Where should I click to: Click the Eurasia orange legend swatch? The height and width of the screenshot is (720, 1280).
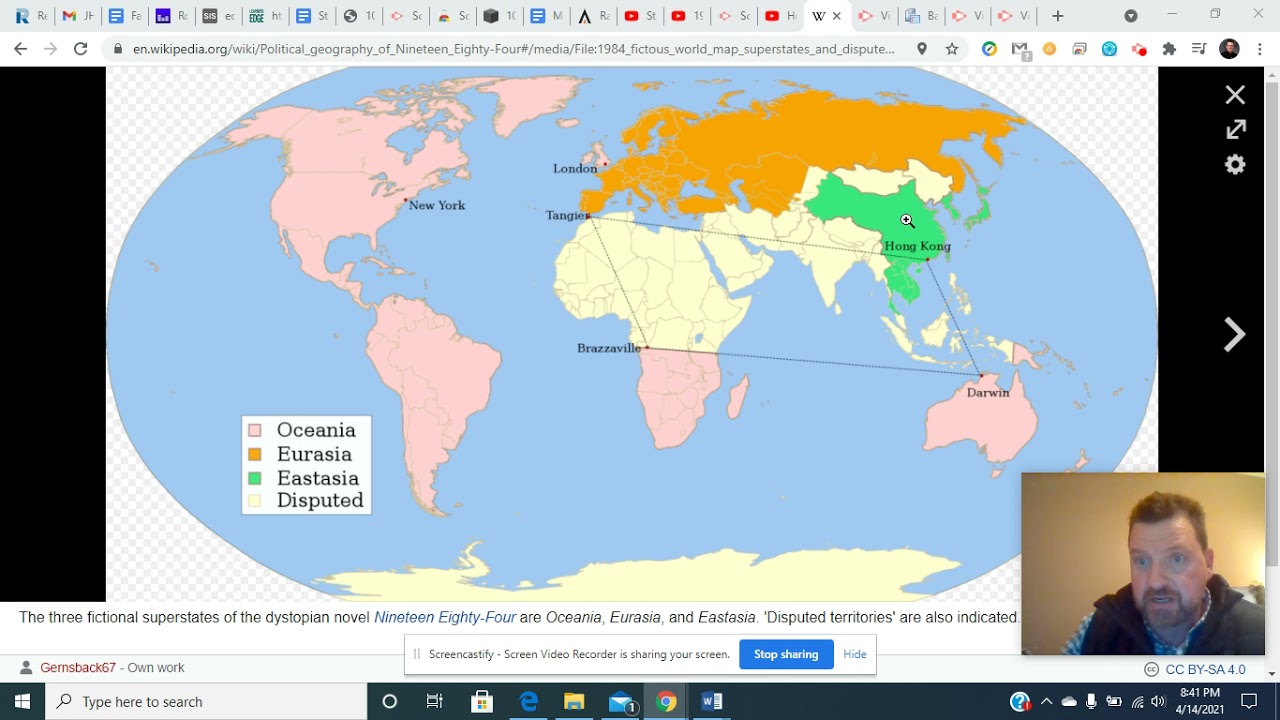pyautogui.click(x=255, y=454)
